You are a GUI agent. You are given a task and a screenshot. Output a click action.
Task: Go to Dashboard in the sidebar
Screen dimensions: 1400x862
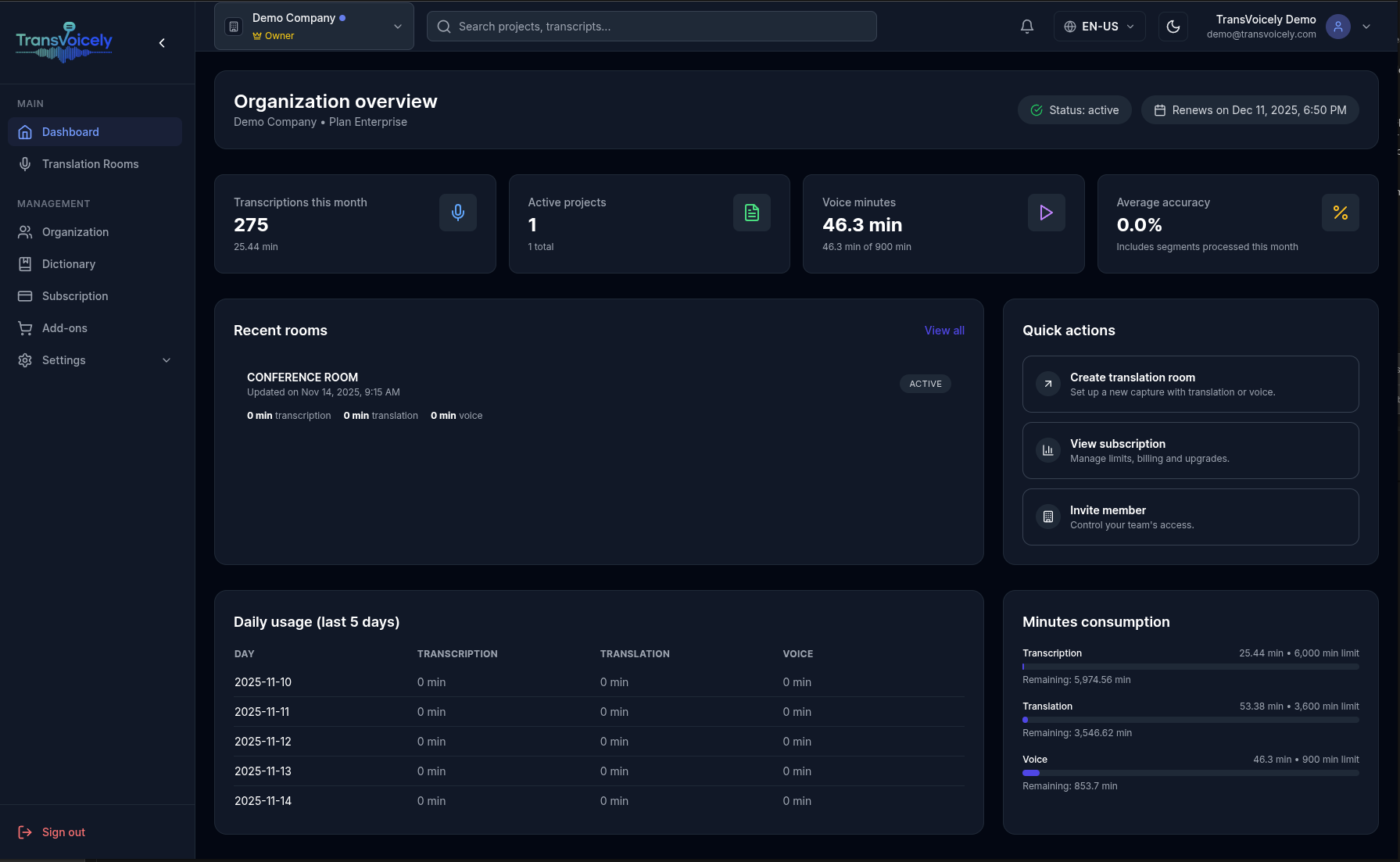click(95, 132)
